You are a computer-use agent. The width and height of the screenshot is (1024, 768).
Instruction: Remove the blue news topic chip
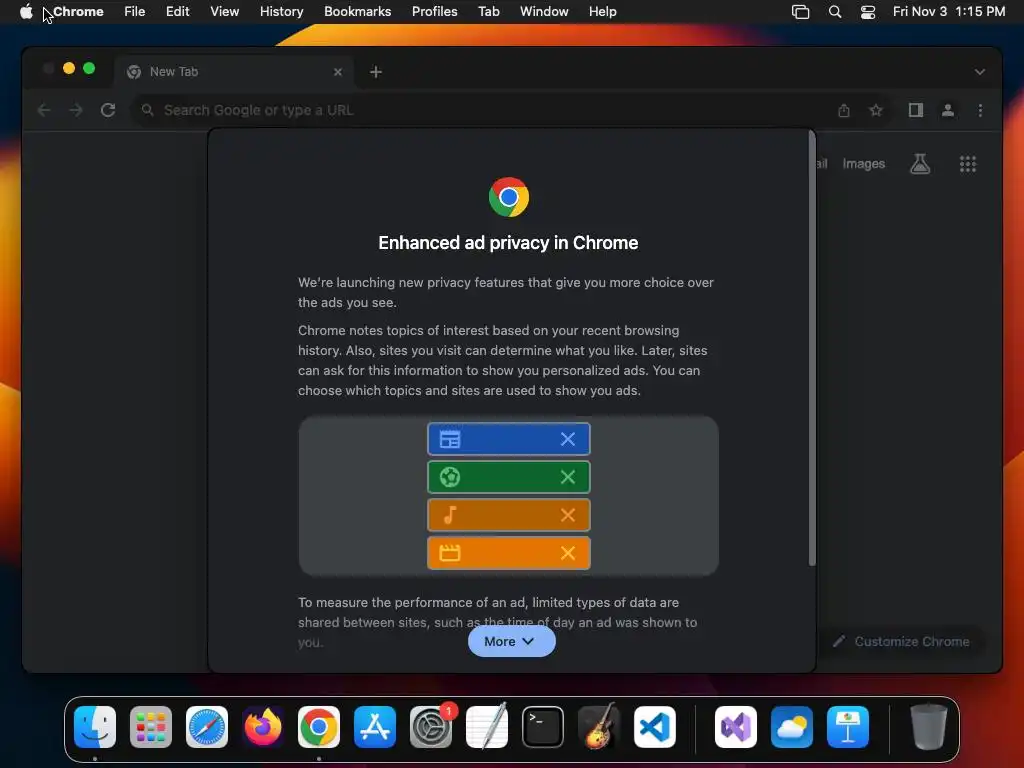pos(568,440)
